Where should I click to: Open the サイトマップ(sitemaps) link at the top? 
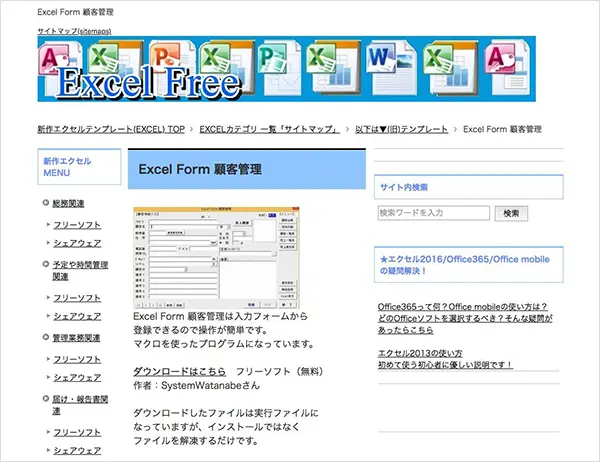pyautogui.click(x=75, y=32)
